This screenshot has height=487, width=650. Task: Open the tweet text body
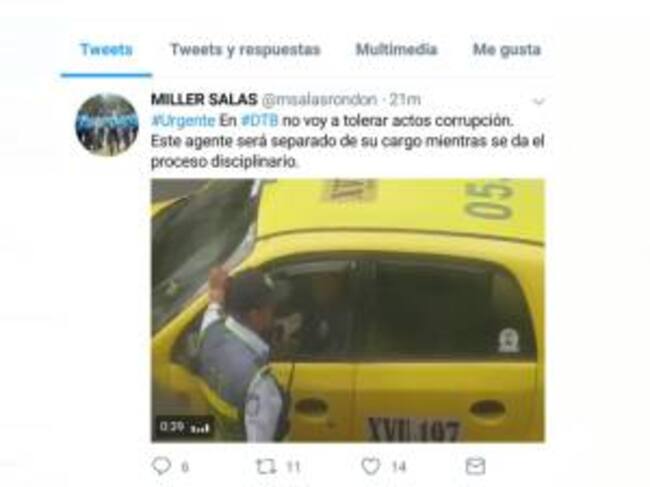click(347, 141)
